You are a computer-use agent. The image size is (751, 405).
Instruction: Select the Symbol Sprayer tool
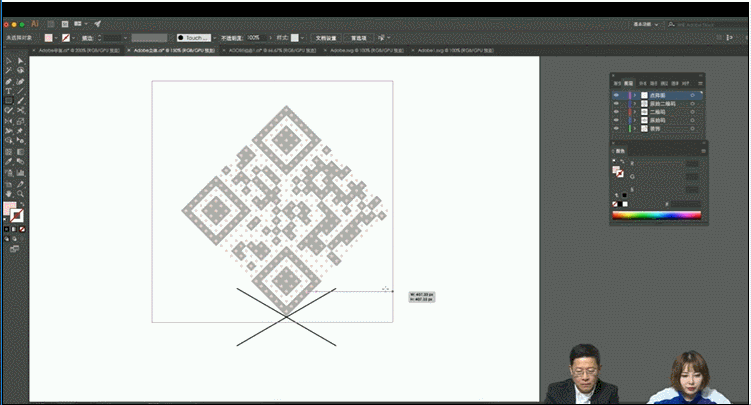[x=9, y=173]
